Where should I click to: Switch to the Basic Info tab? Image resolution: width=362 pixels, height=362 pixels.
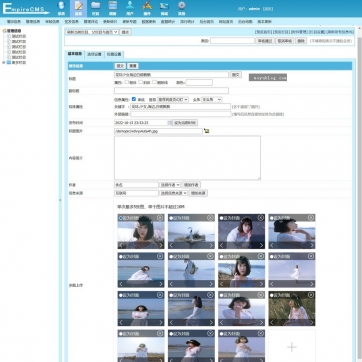75,54
